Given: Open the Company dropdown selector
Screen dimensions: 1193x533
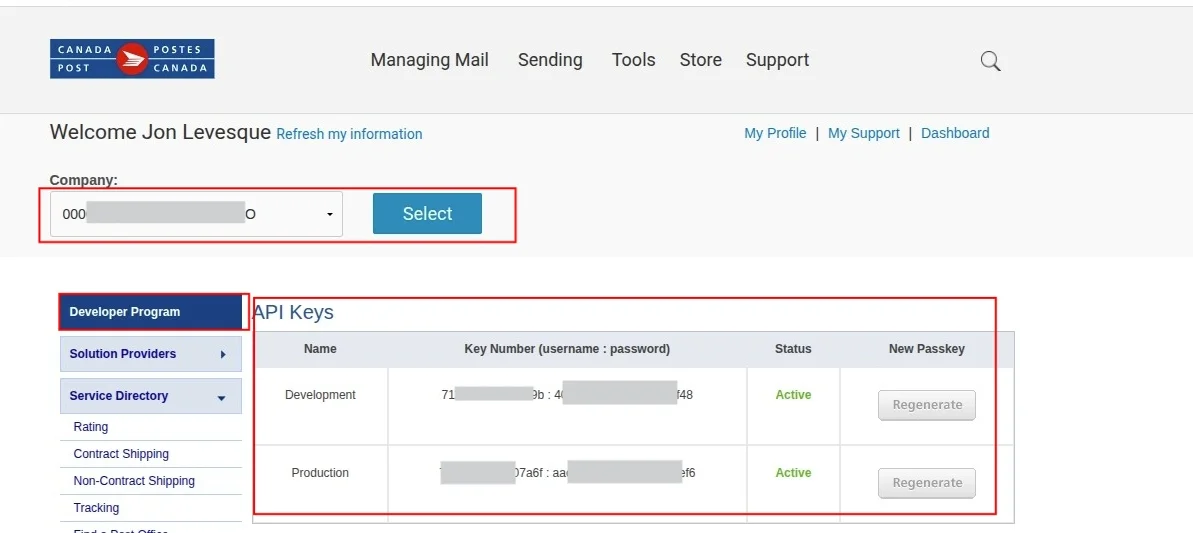Looking at the screenshot, I should pos(196,214).
